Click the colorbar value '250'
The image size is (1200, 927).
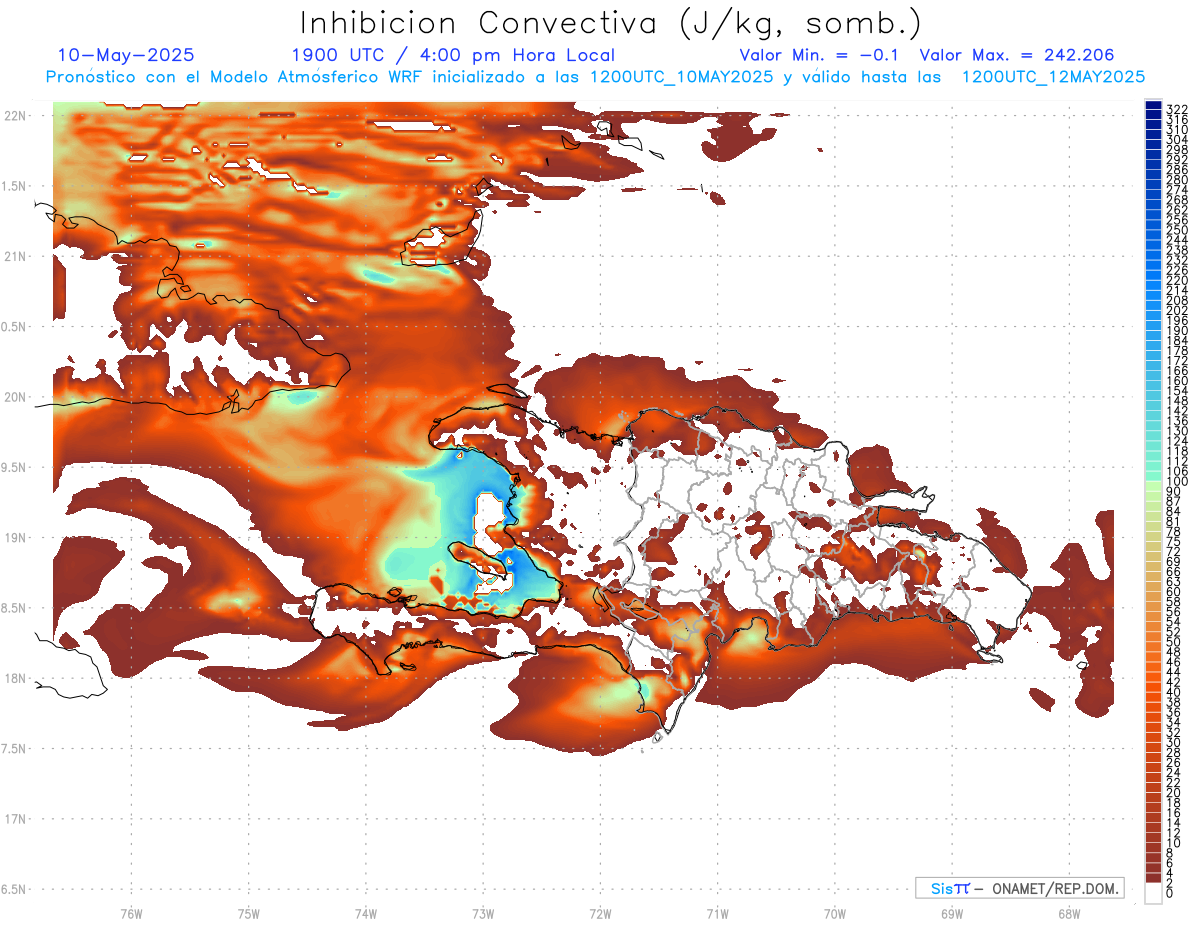[1176, 230]
